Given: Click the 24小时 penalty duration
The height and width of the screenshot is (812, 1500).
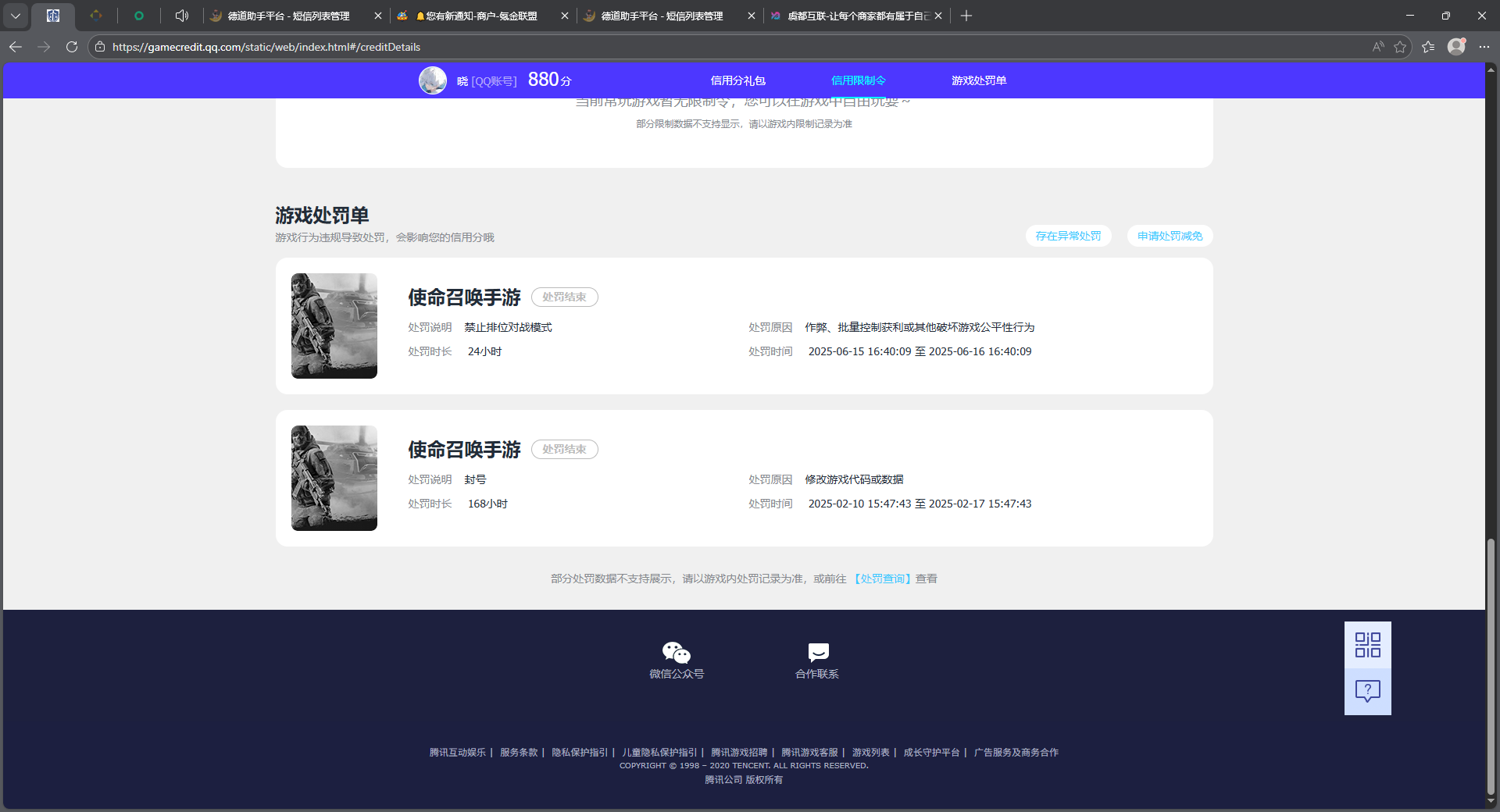Looking at the screenshot, I should pyautogui.click(x=484, y=351).
